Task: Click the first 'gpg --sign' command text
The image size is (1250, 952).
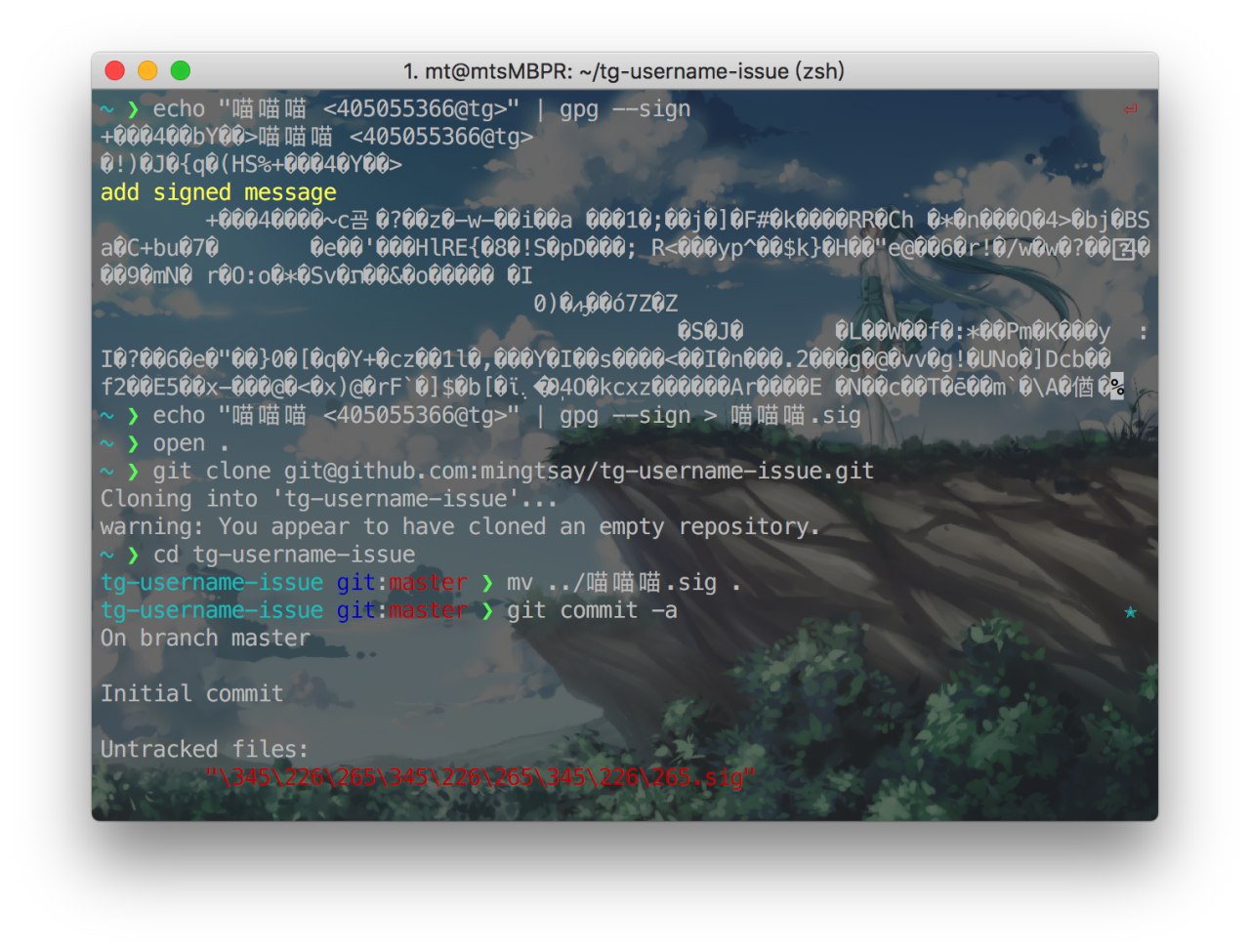Action: [x=625, y=109]
